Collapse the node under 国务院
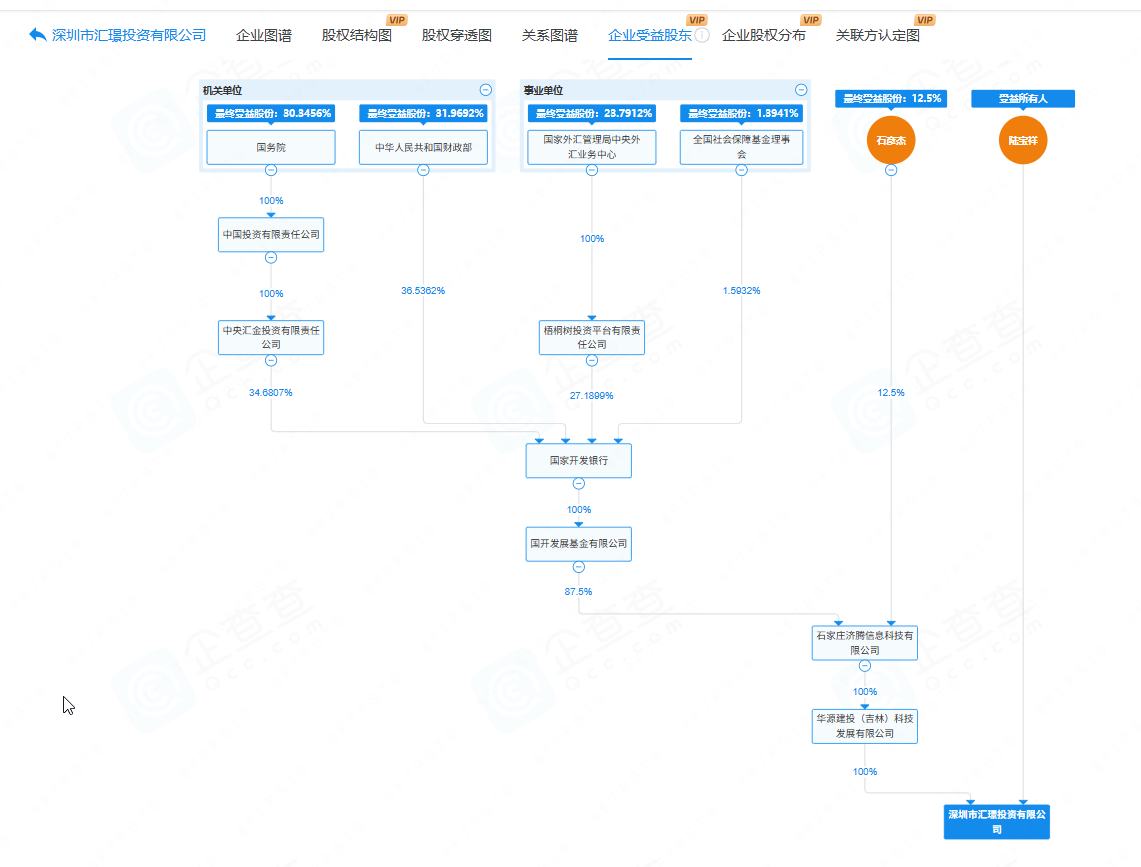 click(x=271, y=170)
